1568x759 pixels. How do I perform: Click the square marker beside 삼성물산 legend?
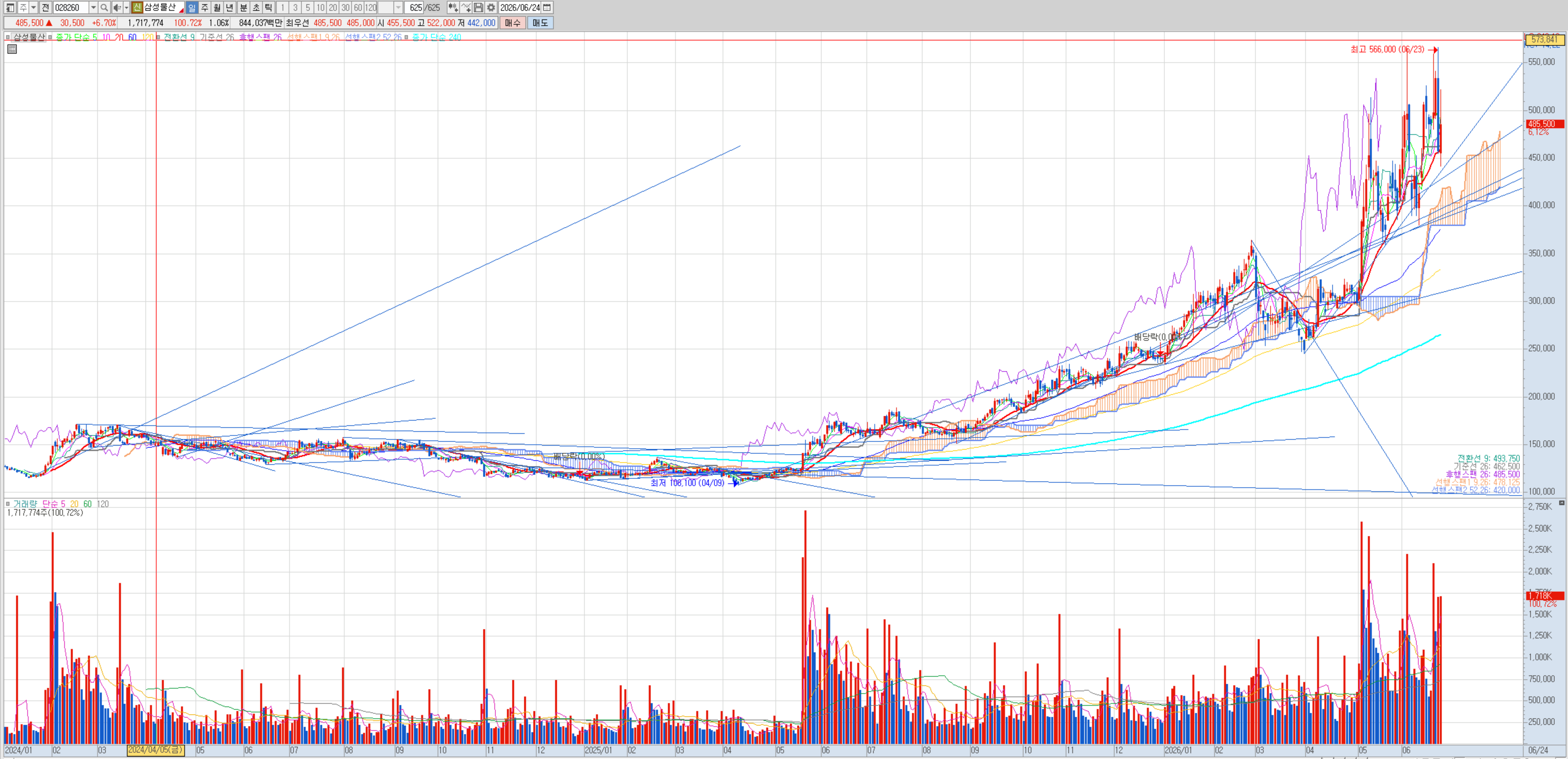(x=8, y=37)
